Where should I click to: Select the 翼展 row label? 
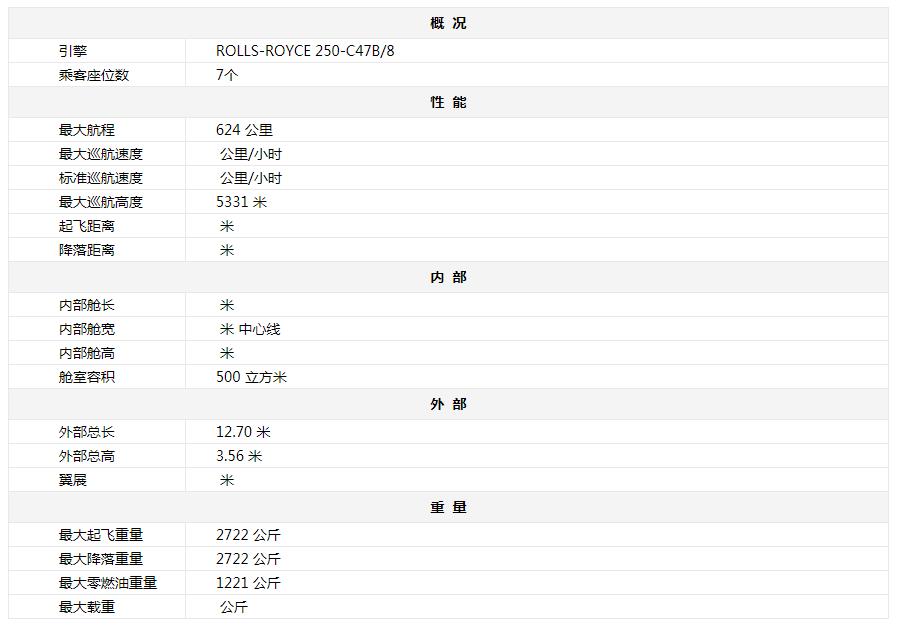point(73,480)
